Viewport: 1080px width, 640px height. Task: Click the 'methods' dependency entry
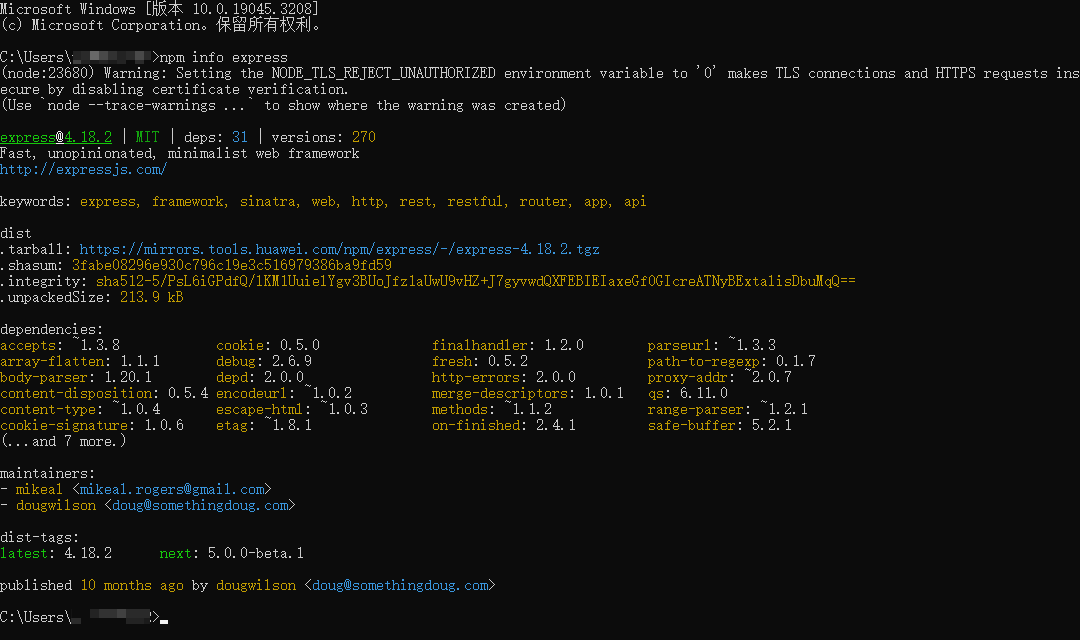click(x=492, y=409)
